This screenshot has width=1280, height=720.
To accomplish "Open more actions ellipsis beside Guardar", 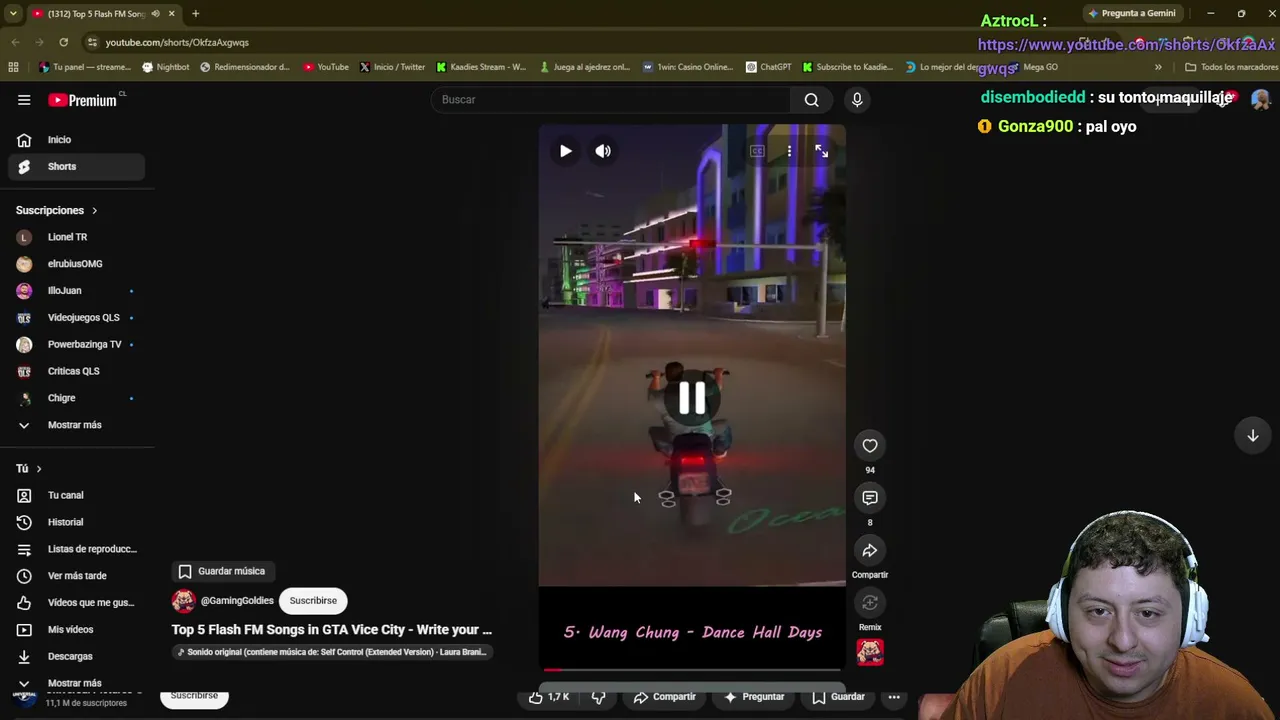I will click(x=894, y=697).
